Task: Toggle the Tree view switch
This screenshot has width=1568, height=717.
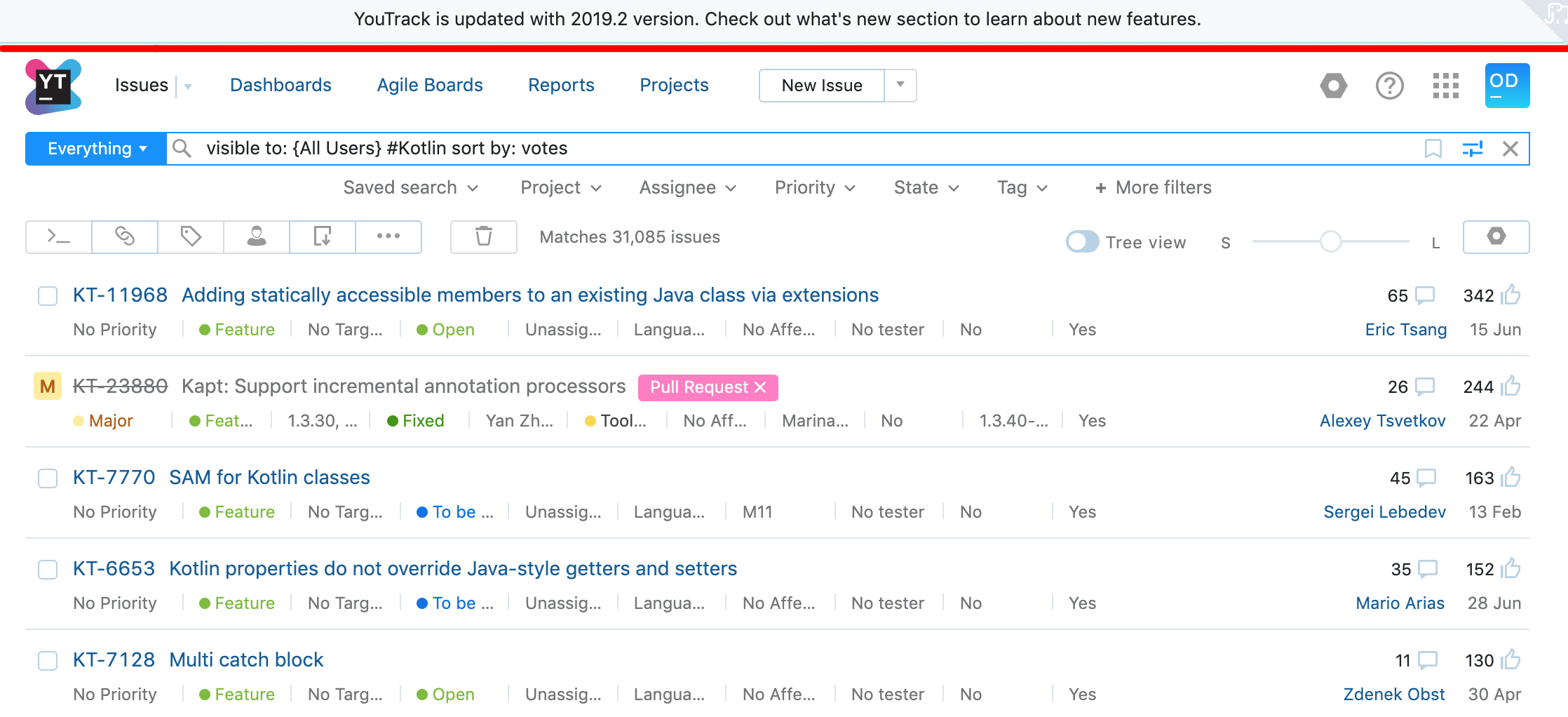Action: coord(1083,242)
